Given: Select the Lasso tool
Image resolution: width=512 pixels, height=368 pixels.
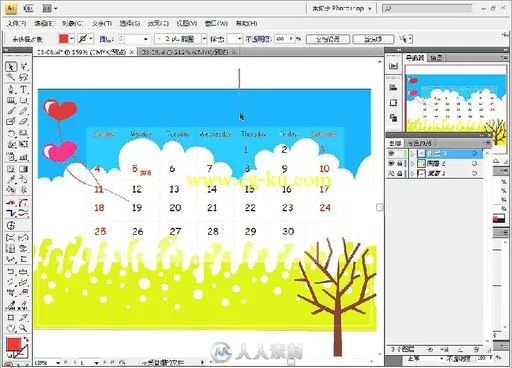Looking at the screenshot, I should pyautogui.click(x=24, y=77).
